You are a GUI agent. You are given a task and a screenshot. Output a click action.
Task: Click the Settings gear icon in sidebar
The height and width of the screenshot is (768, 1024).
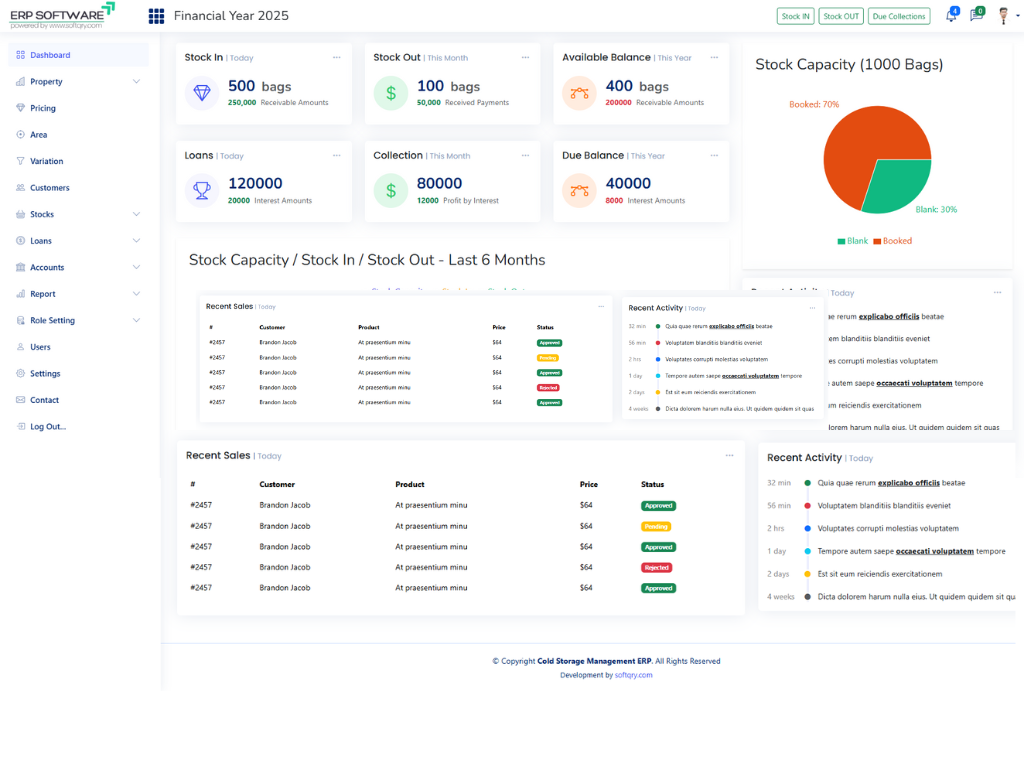pos(21,374)
